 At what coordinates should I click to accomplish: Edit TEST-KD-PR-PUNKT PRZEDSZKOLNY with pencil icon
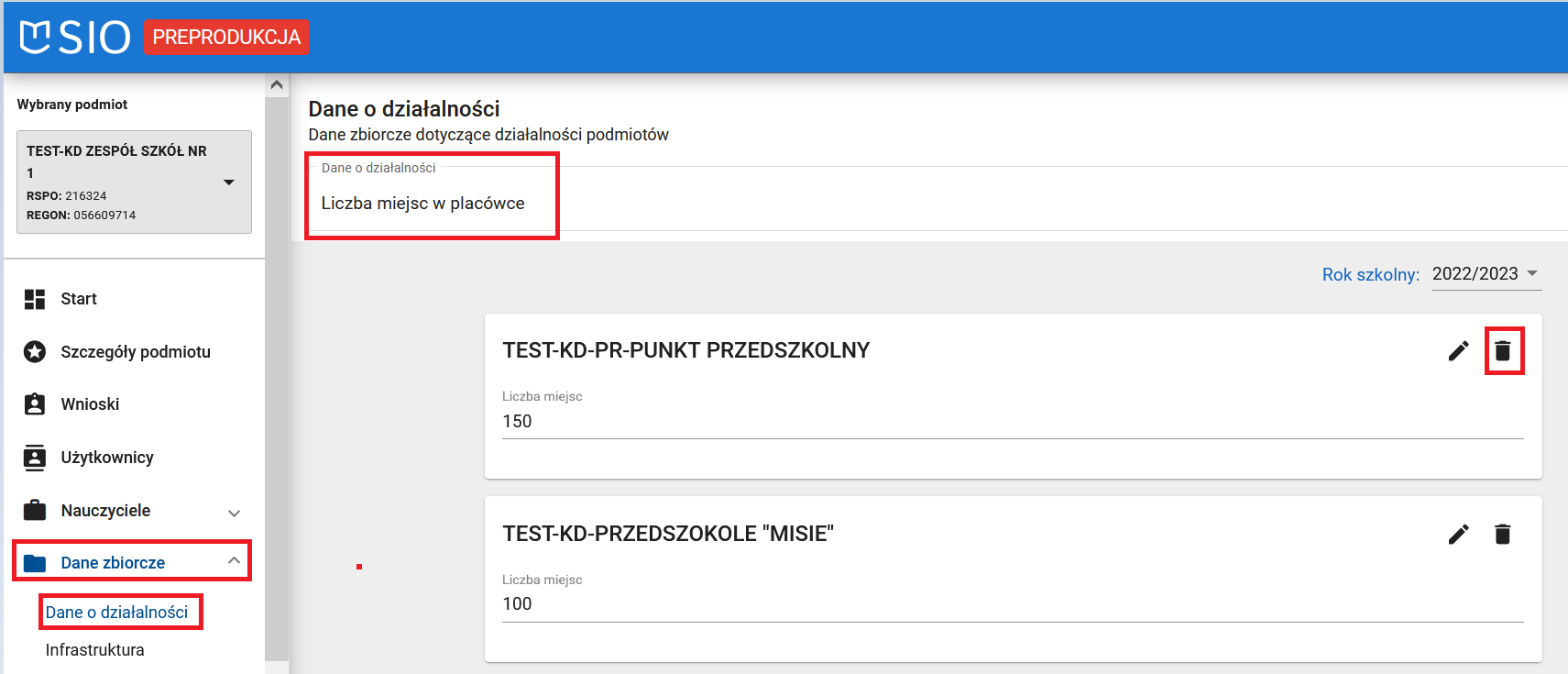tap(1458, 351)
